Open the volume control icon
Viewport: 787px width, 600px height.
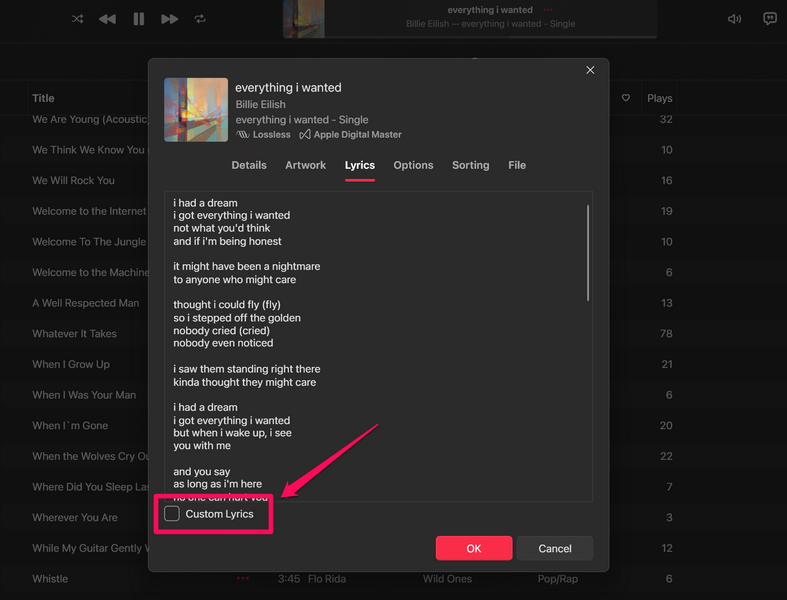[734, 19]
